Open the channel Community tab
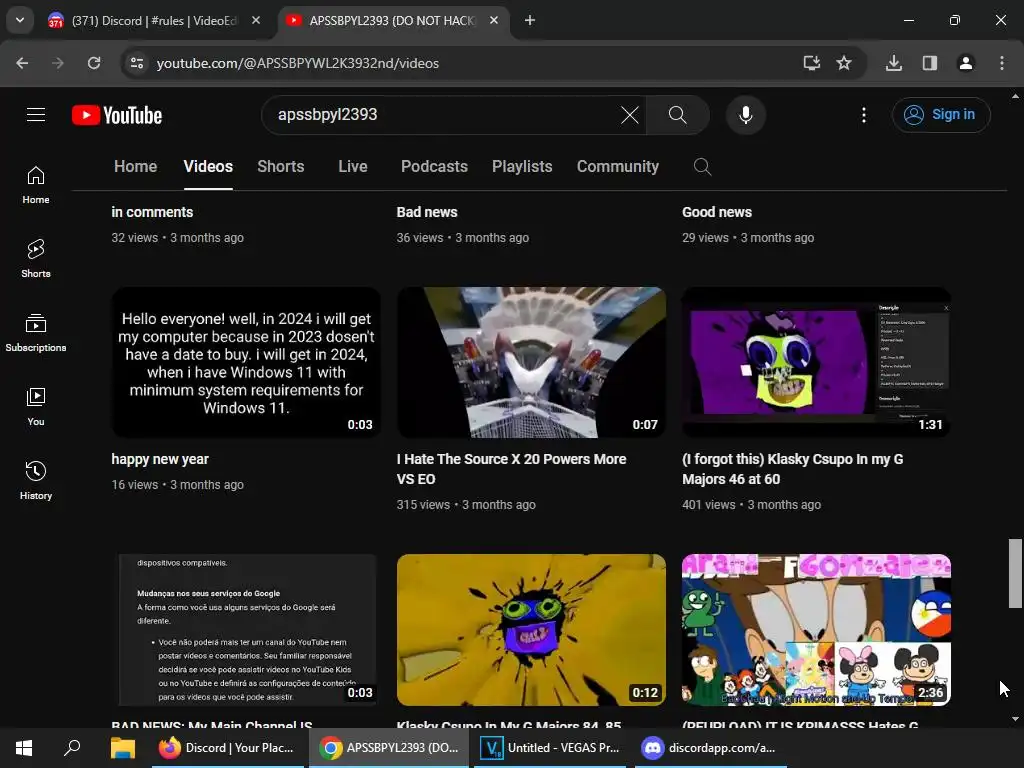The height and width of the screenshot is (768, 1024). click(618, 167)
